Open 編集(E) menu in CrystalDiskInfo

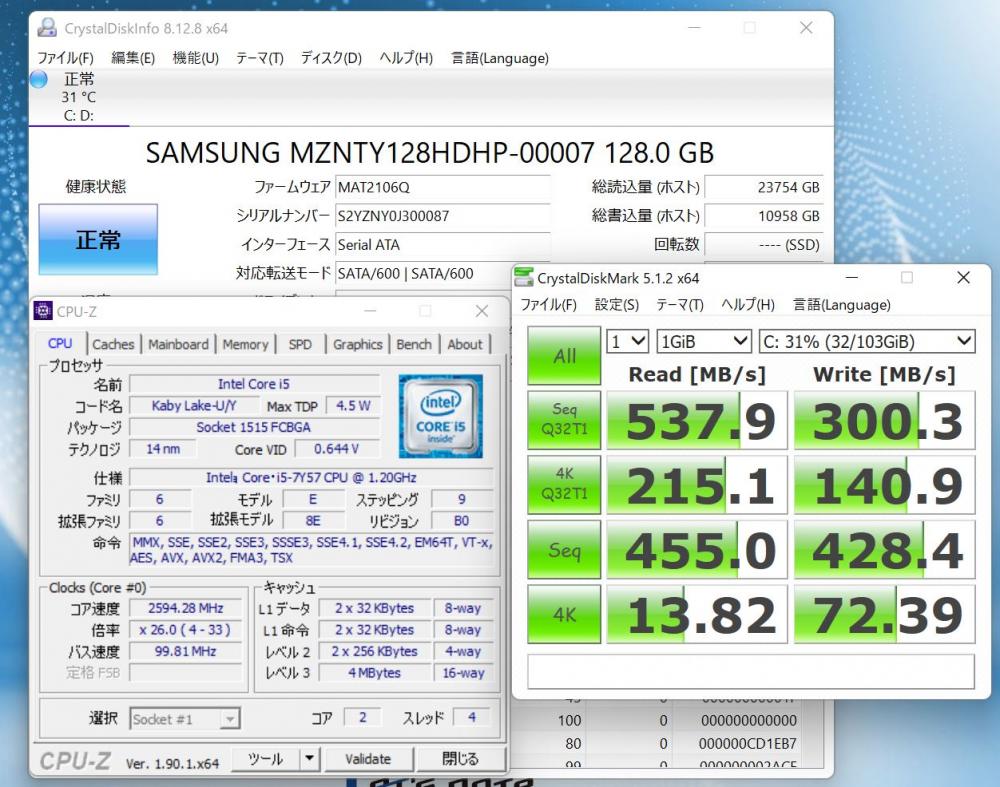(x=133, y=58)
